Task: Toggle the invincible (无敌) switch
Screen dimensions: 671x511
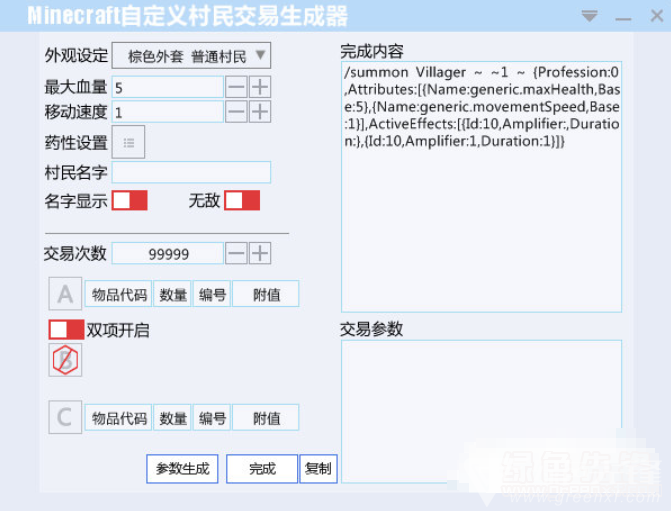Action: (x=242, y=200)
